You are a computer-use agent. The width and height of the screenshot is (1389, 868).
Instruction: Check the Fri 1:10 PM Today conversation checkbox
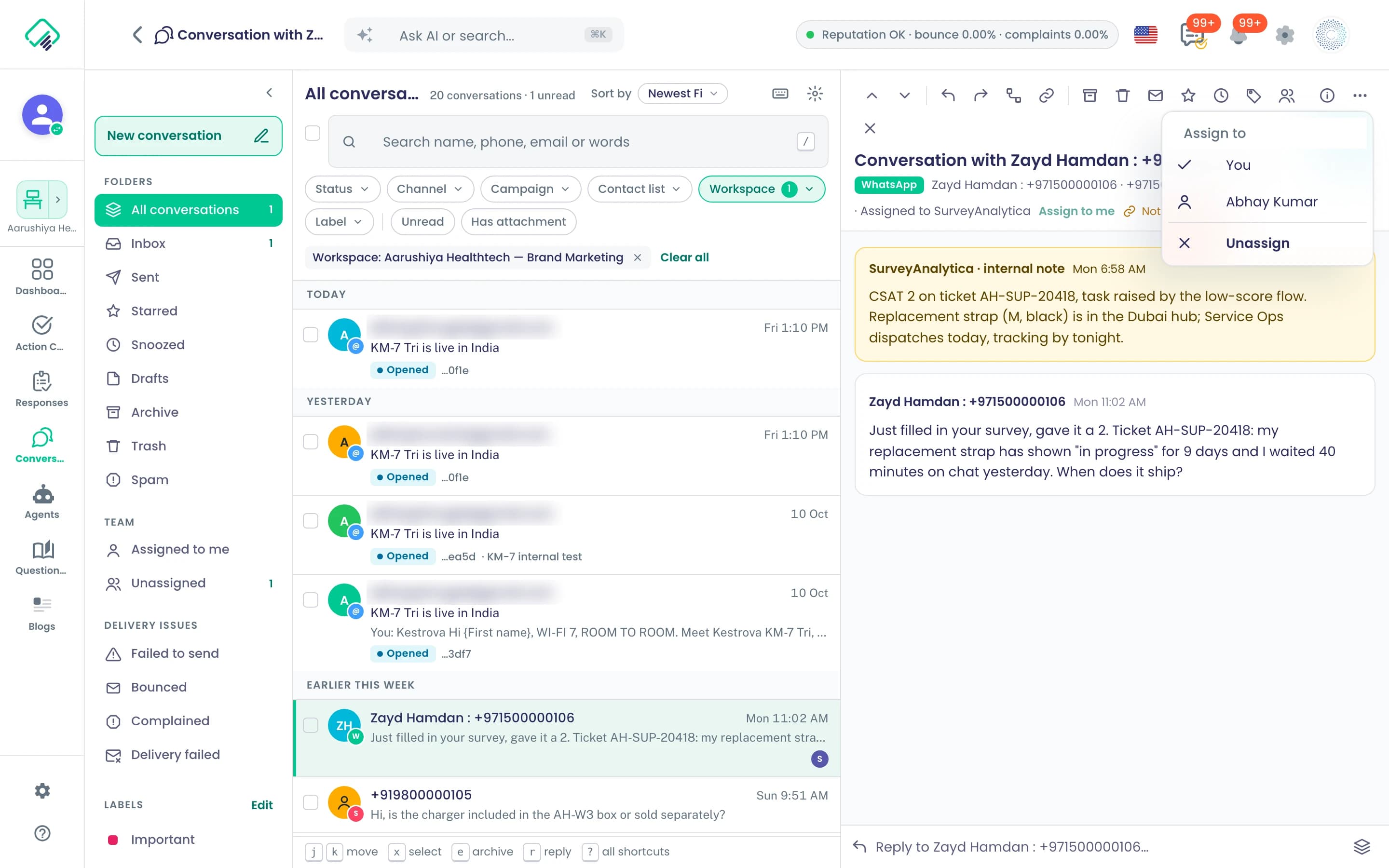311,335
